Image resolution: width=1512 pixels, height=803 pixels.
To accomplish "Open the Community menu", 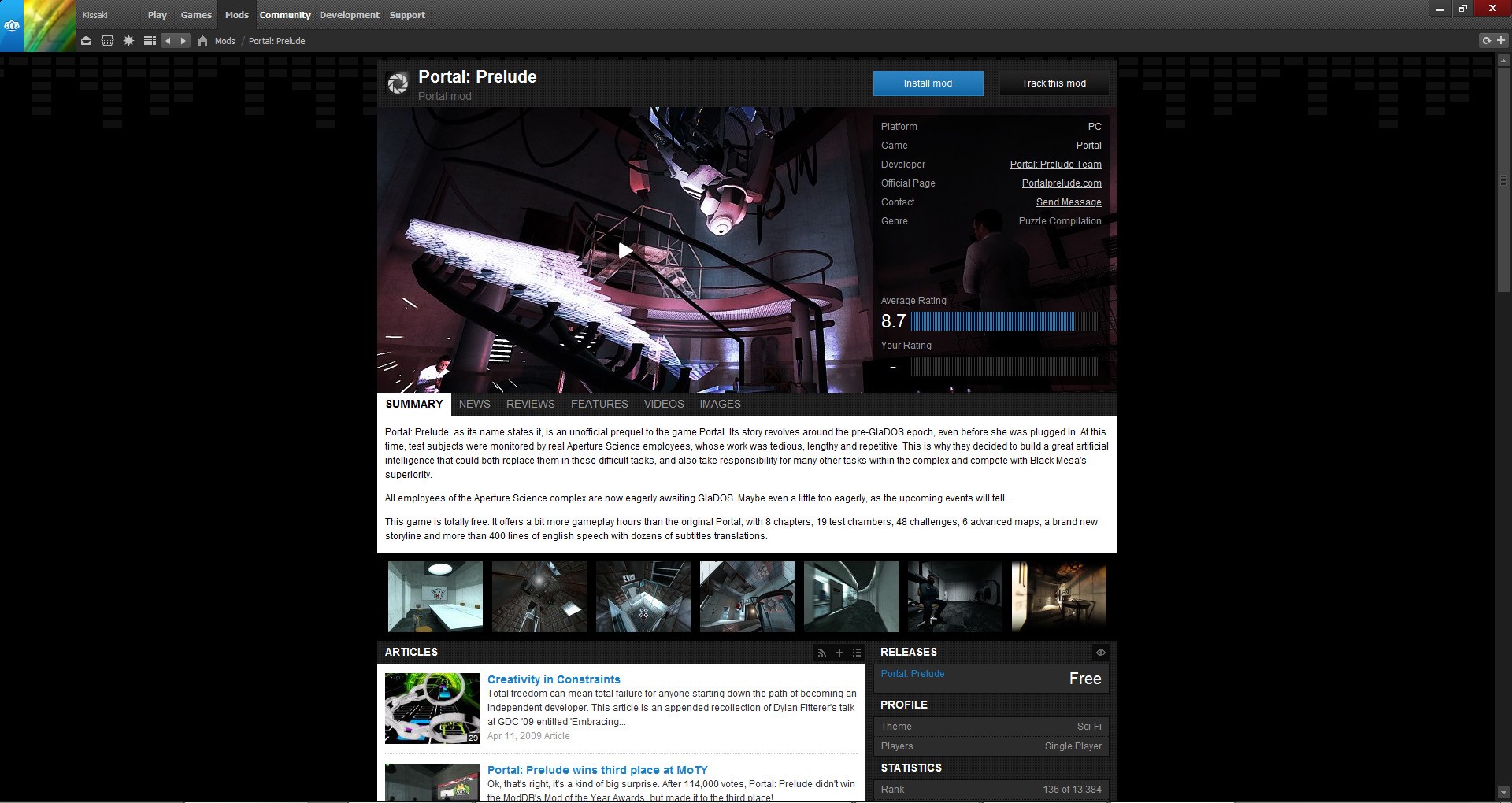I will 285,15.
